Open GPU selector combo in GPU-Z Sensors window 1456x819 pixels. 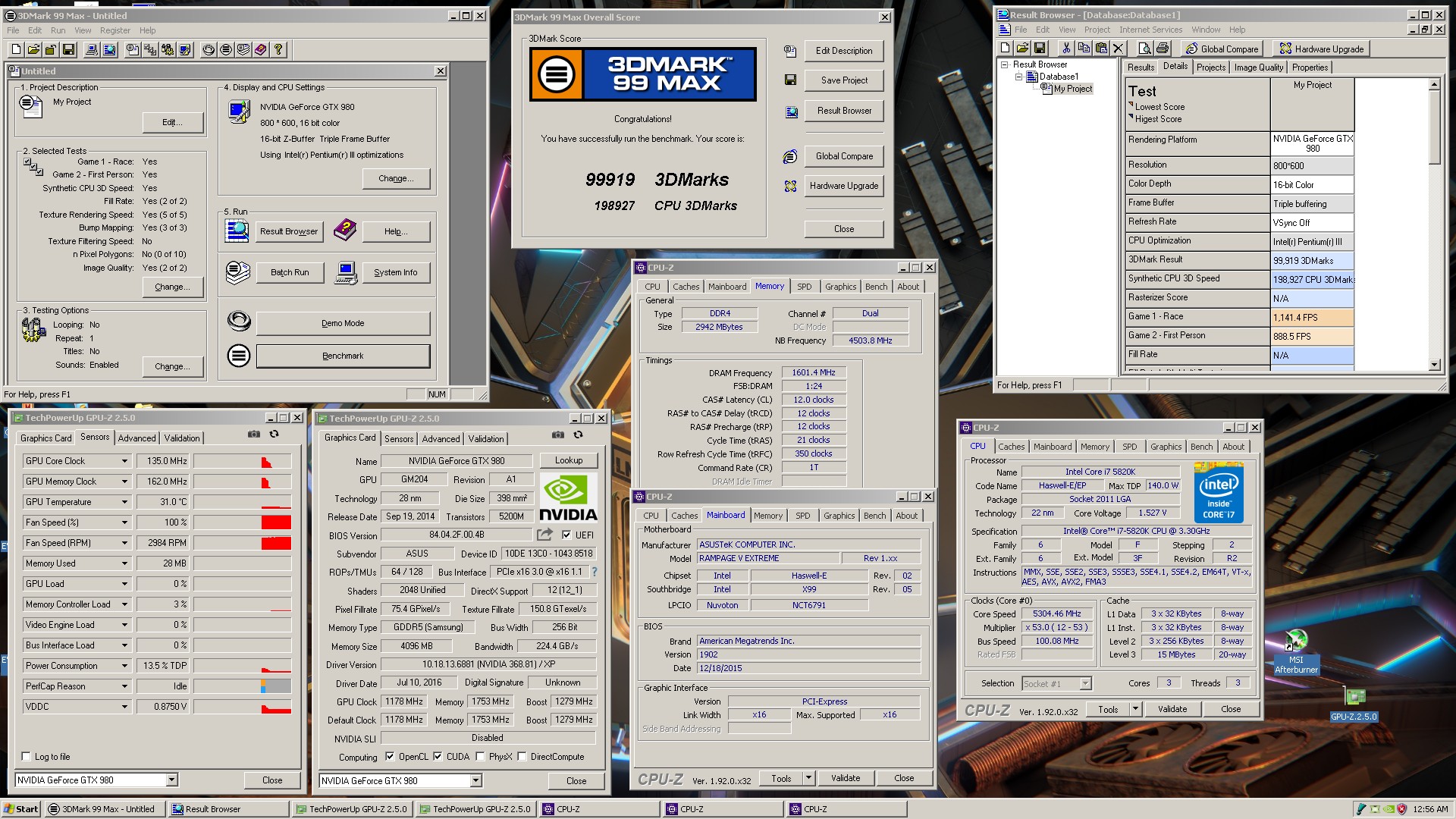(x=96, y=780)
